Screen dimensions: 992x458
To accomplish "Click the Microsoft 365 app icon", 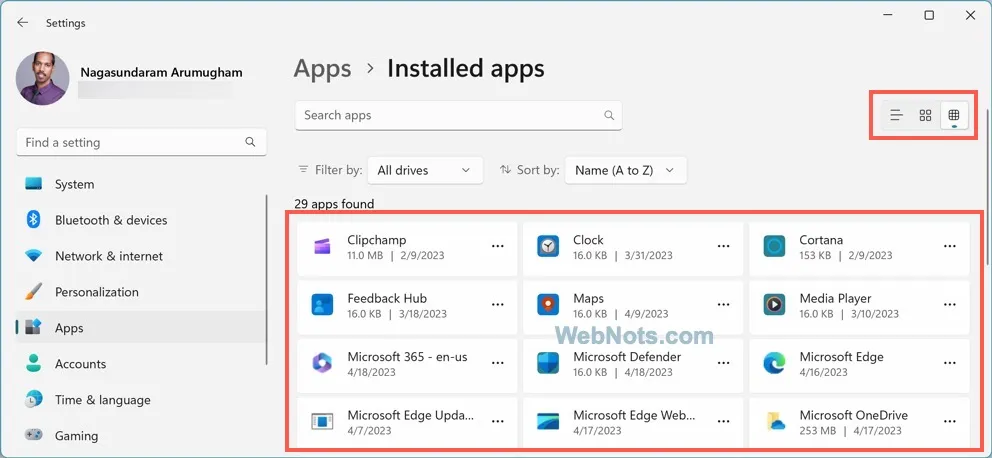I will (x=322, y=363).
